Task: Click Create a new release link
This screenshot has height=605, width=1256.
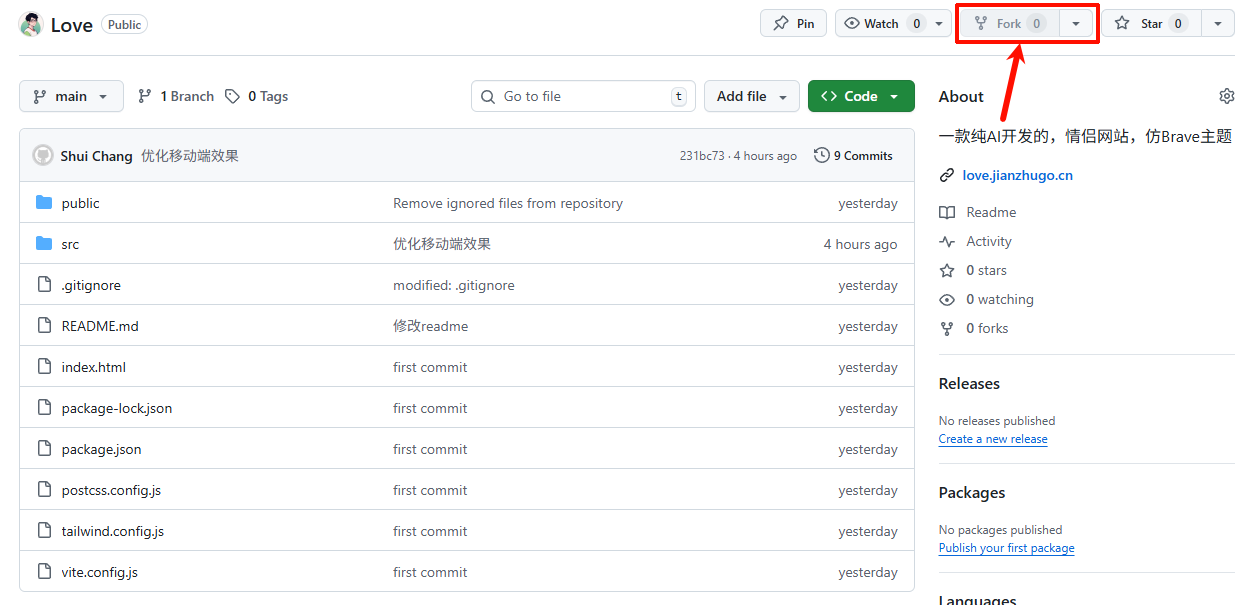Action: [993, 439]
